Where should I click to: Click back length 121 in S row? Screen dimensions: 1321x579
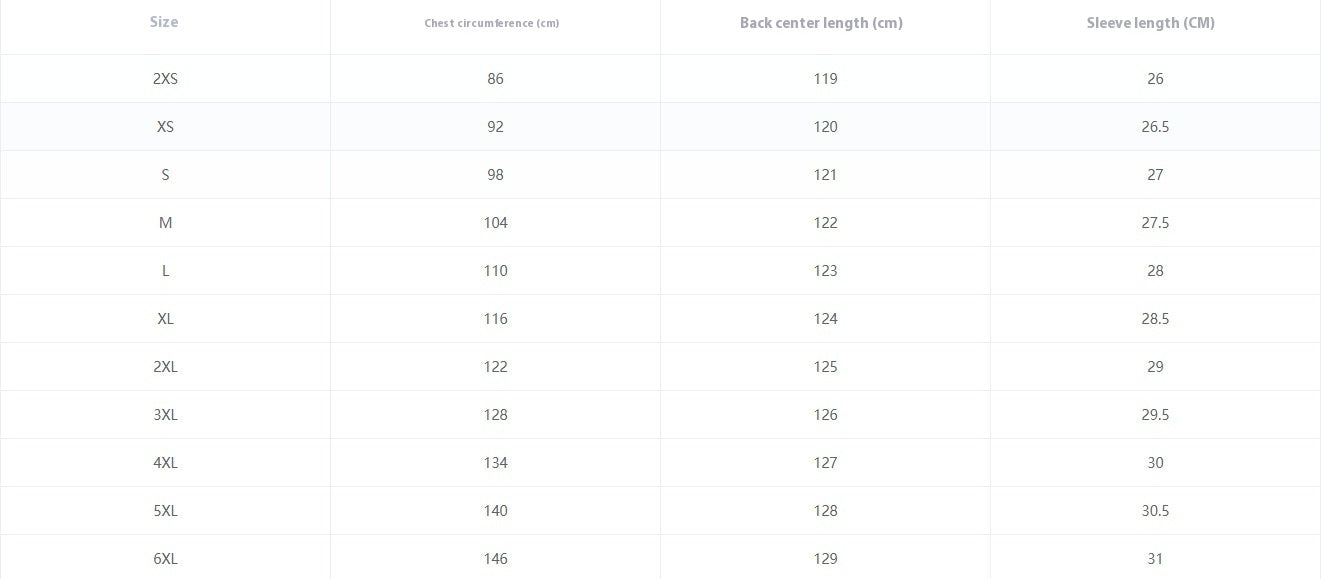point(825,175)
